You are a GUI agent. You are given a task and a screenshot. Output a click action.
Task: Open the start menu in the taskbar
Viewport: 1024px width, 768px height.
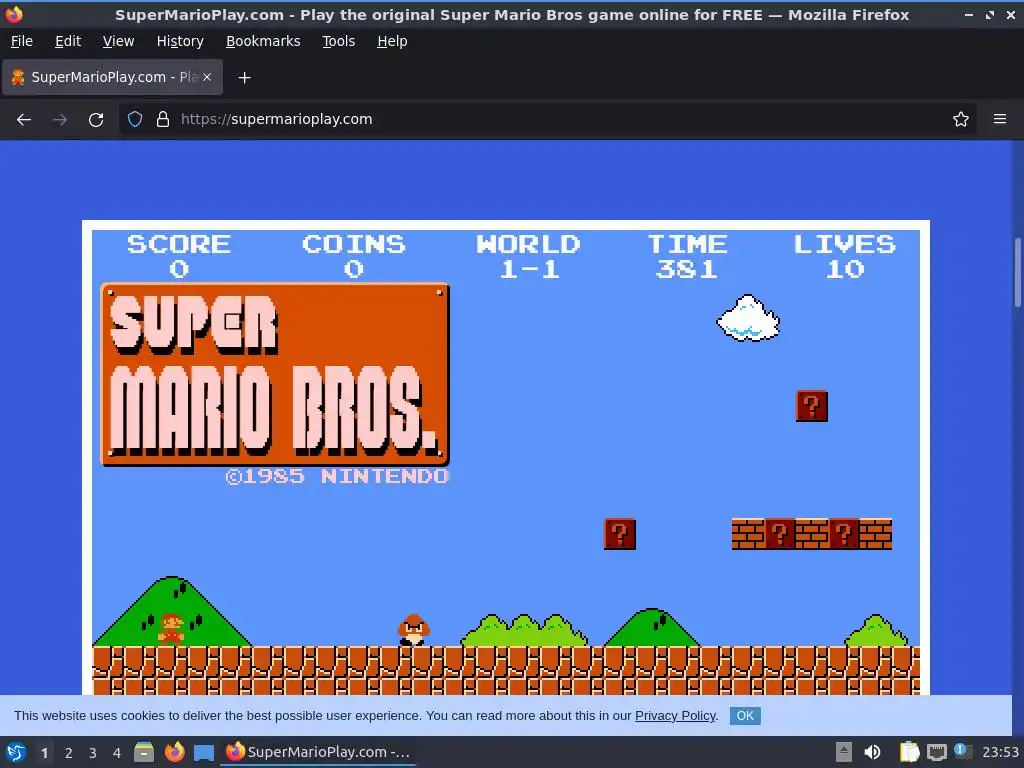16,752
